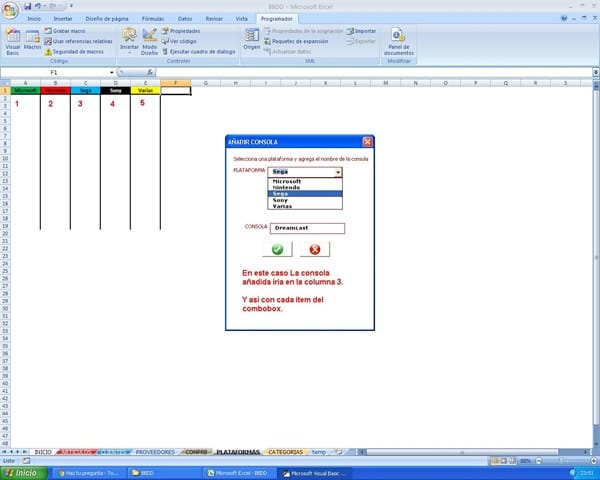Viewport: 600px width, 480px height.
Task: Open PLATAFORMA combobox dropdown arrow
Action: [x=338, y=172]
